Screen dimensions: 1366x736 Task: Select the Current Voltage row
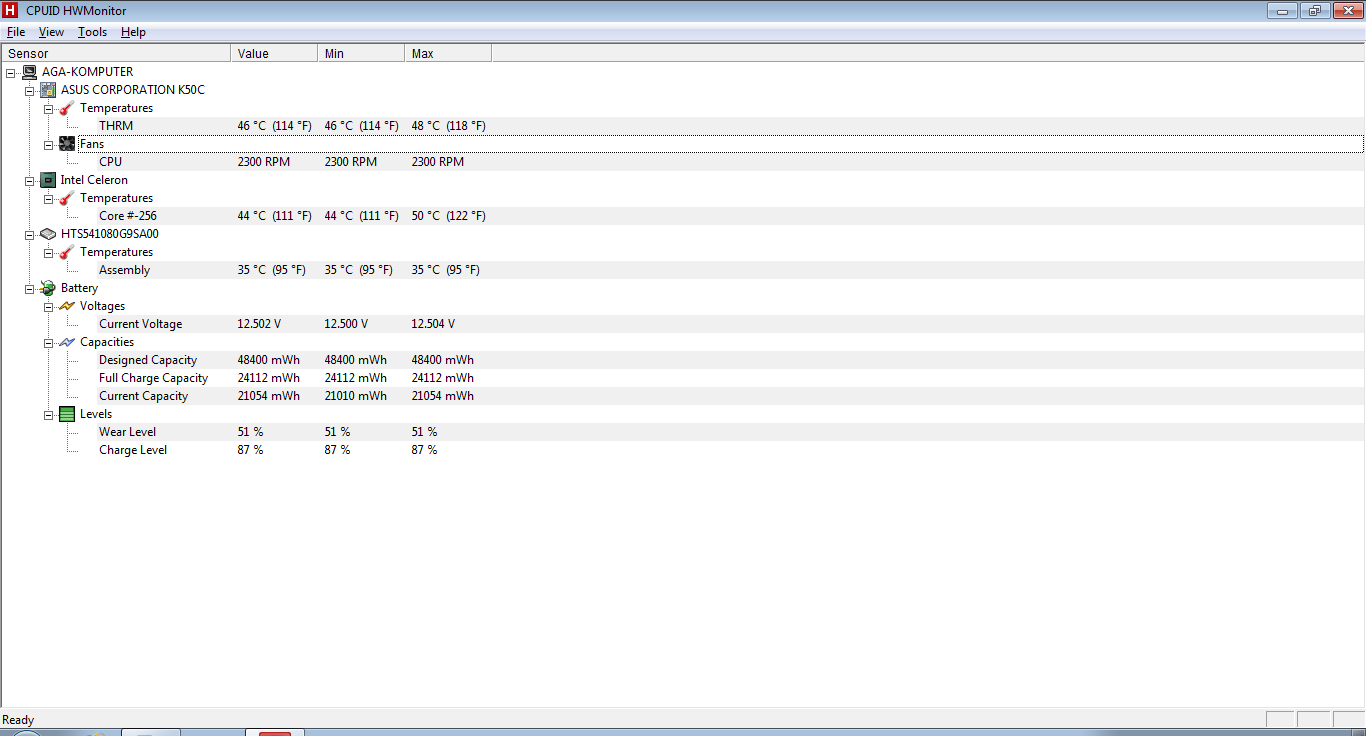click(x=683, y=324)
